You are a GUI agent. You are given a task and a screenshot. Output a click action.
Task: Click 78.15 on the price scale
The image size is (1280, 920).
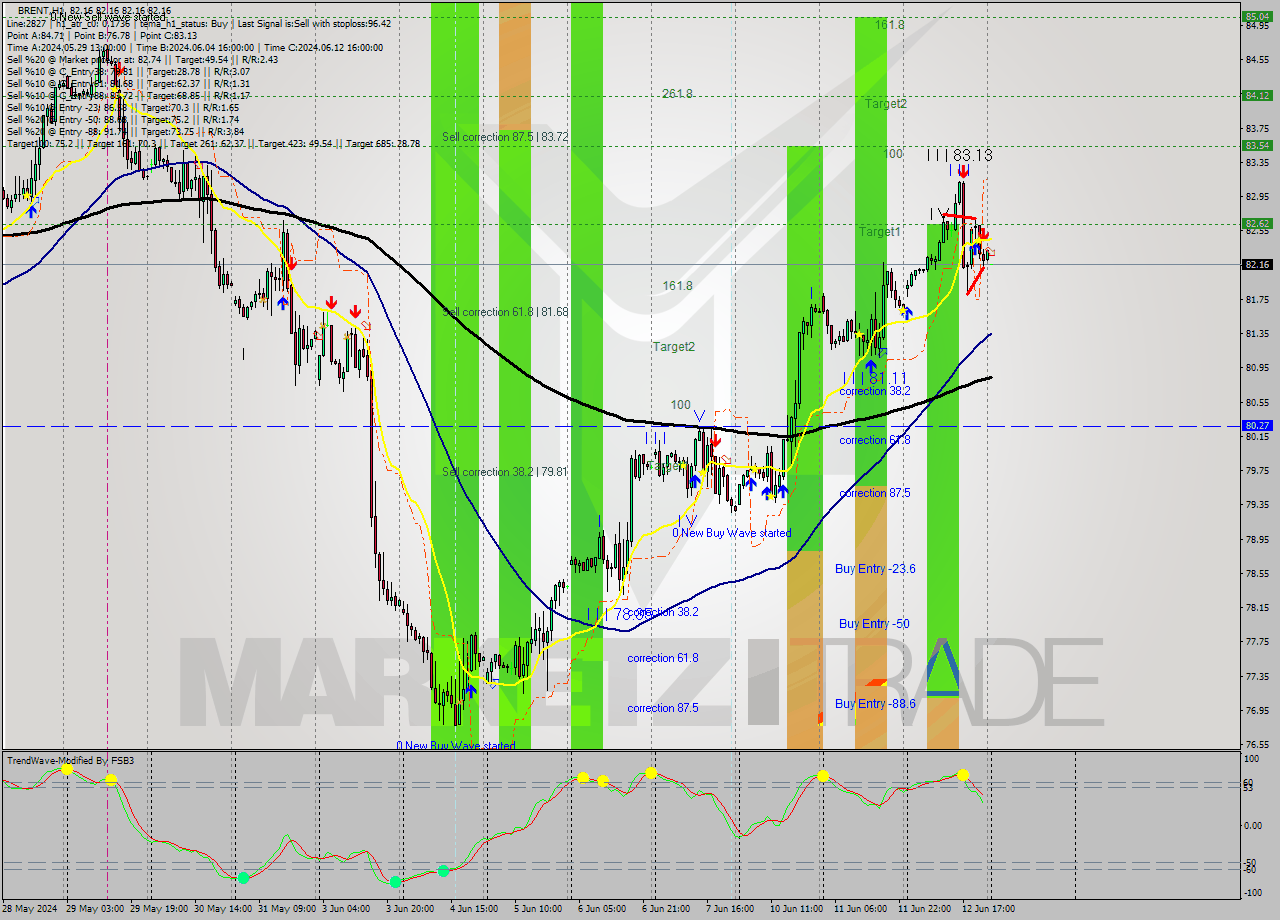(x=1258, y=608)
